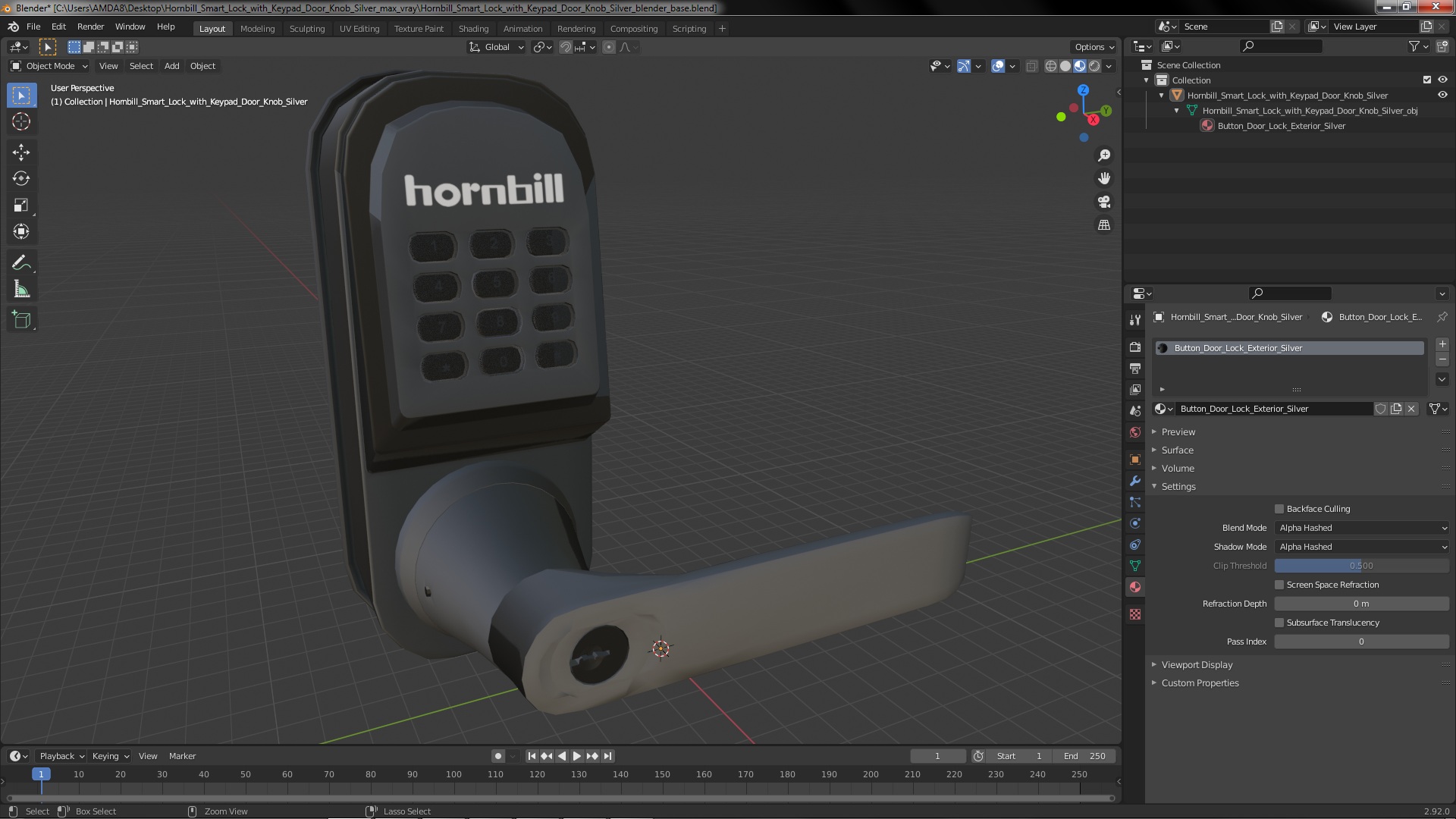
Task: Activate the Scale tool
Action: (21, 206)
